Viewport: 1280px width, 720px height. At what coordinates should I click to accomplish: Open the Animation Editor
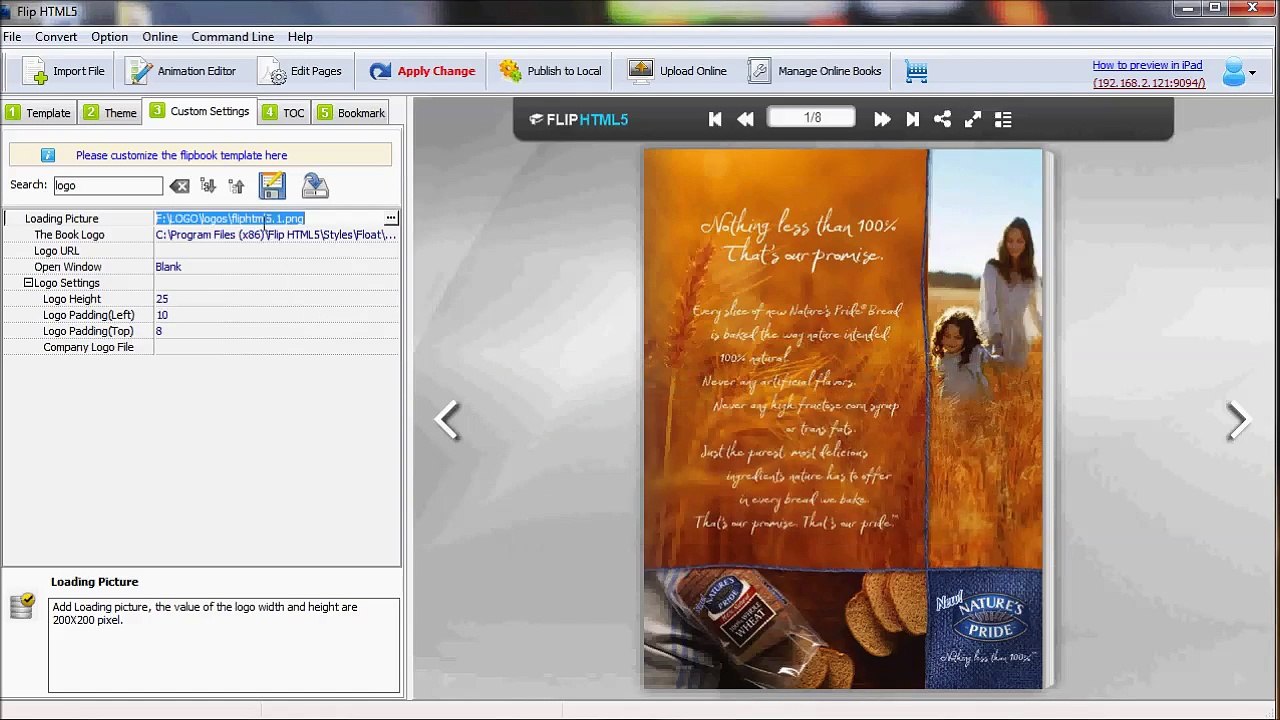click(181, 71)
